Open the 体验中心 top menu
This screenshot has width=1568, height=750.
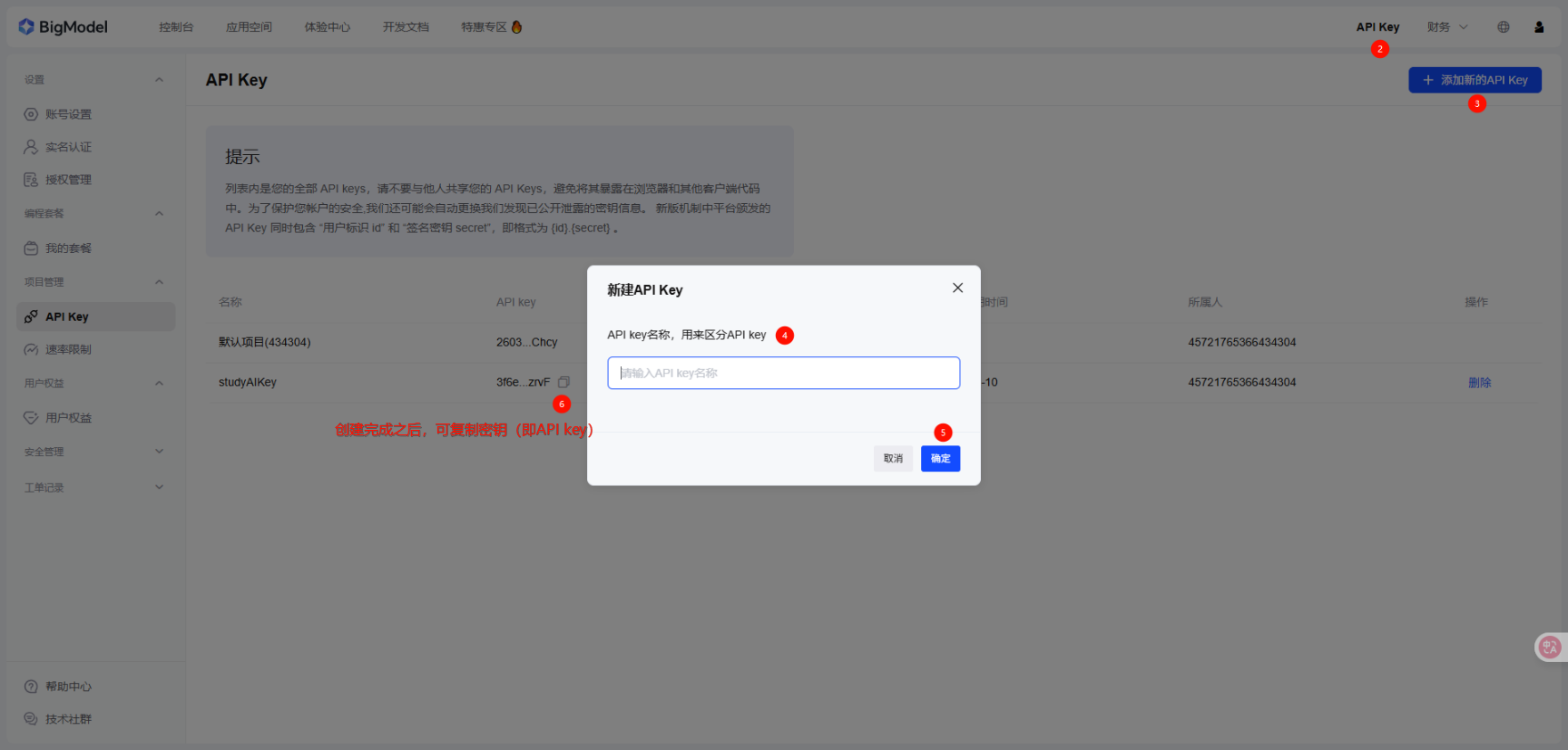click(x=328, y=27)
